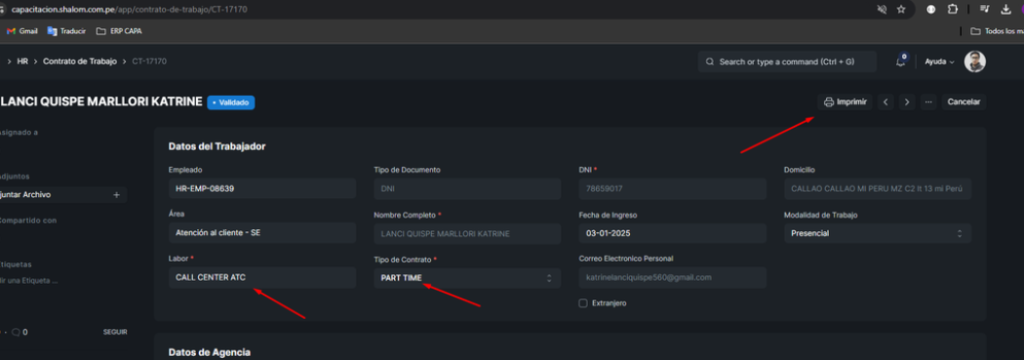Open browser extensions puzzle icon
1024x360 pixels.
coord(952,9)
